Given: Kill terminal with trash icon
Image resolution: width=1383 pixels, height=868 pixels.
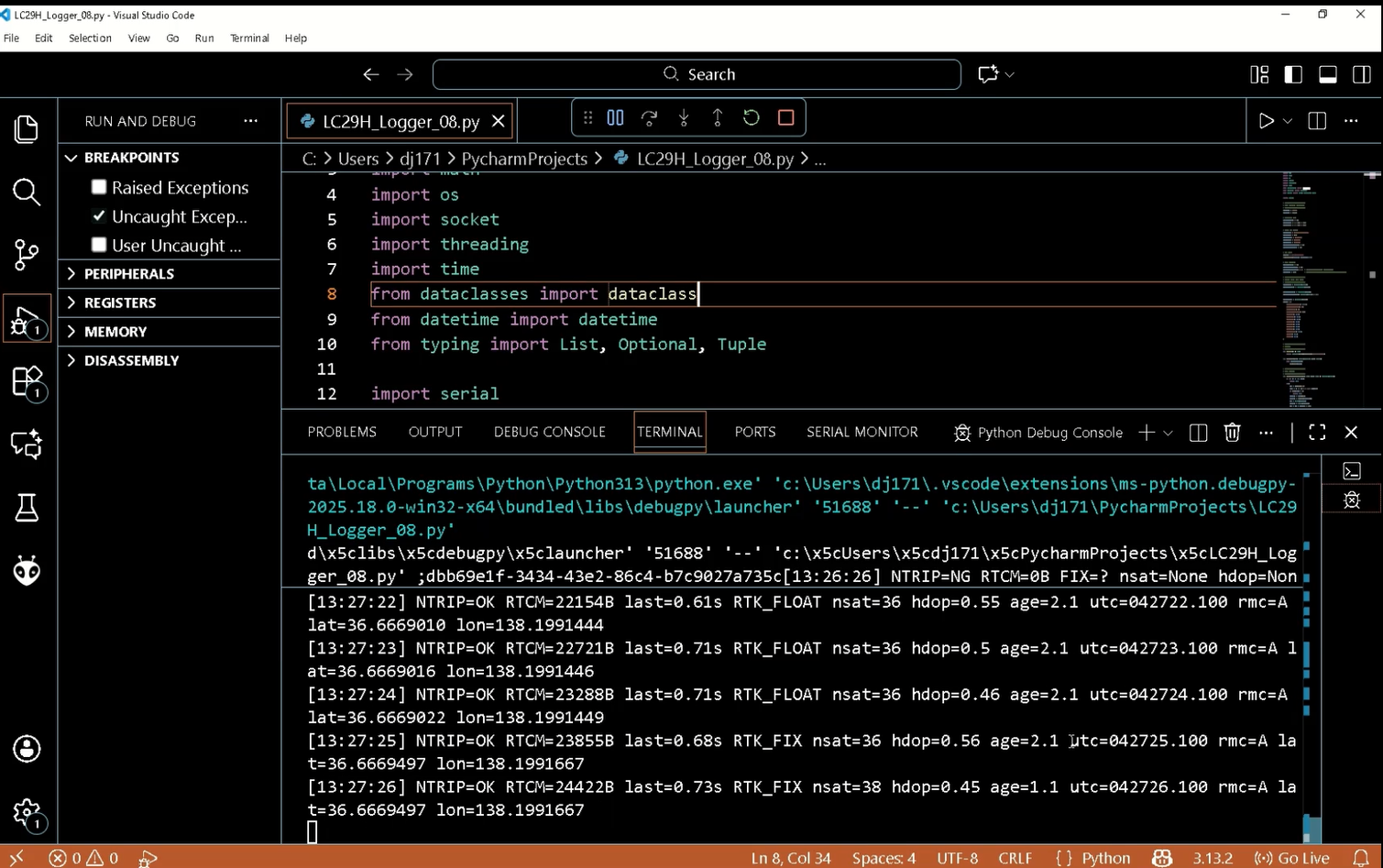Looking at the screenshot, I should pos(1232,433).
